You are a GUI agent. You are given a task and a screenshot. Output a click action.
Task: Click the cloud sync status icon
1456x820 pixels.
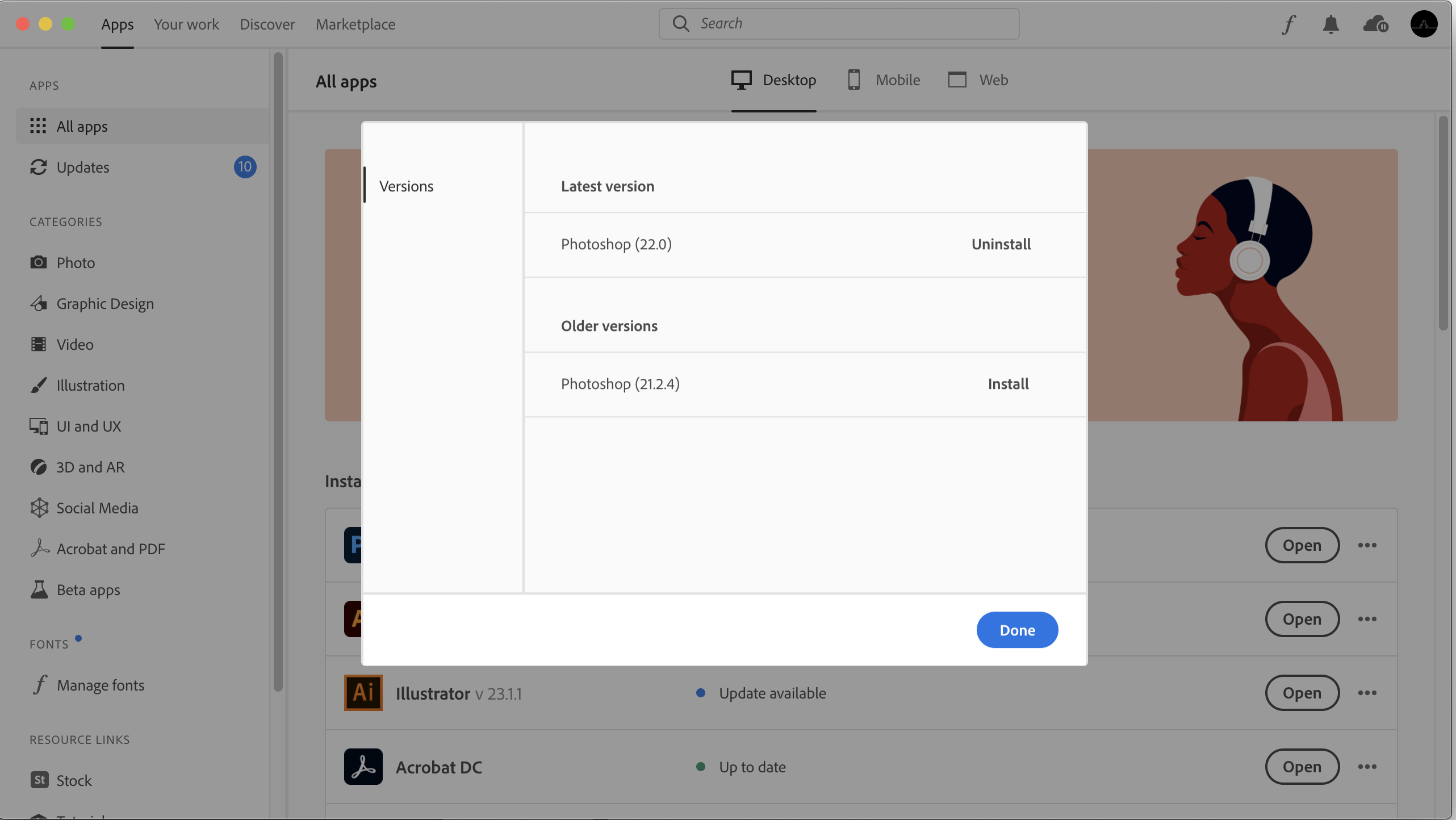[x=1375, y=24]
